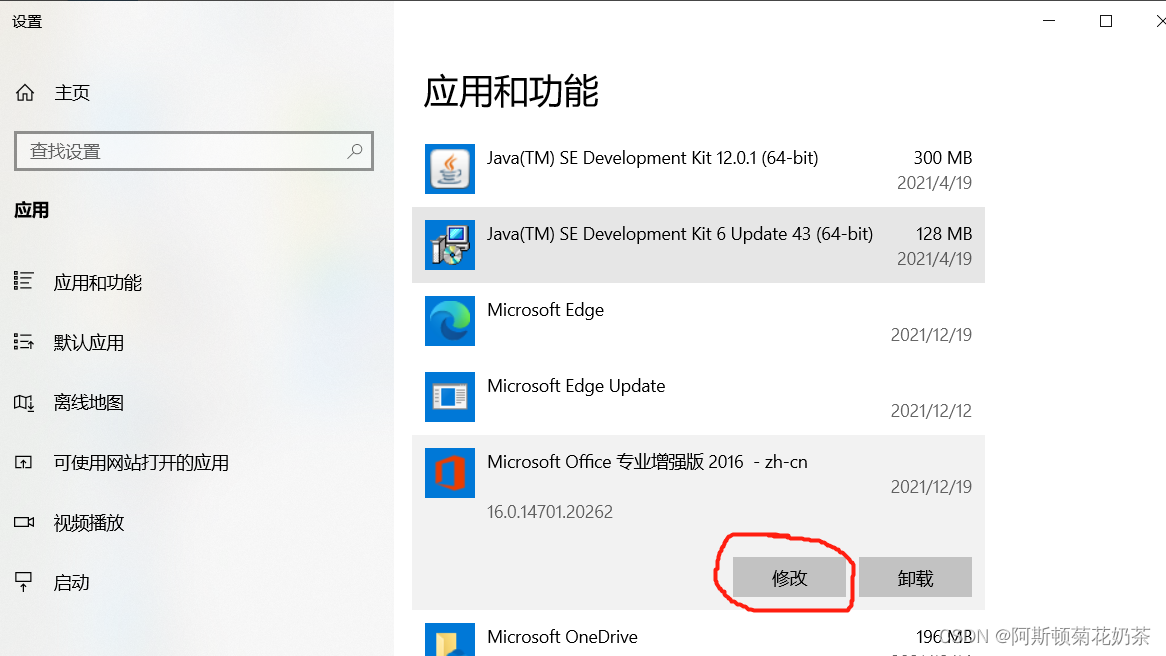
Task: Click the magnifier icon in the search box
Action: coord(355,151)
